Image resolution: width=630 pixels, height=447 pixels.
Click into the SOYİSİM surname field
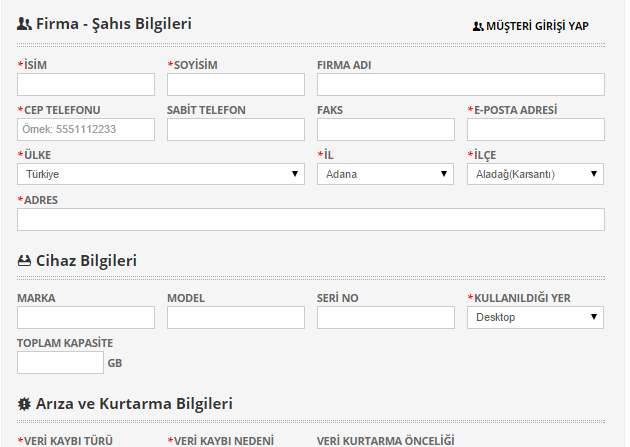(x=236, y=84)
